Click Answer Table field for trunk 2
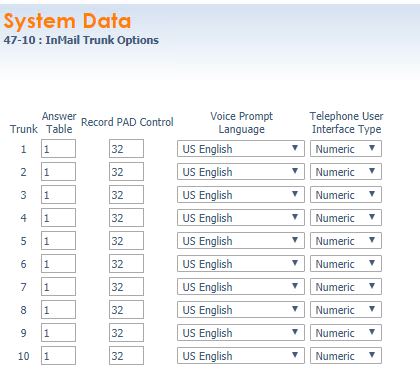 [x=58, y=172]
